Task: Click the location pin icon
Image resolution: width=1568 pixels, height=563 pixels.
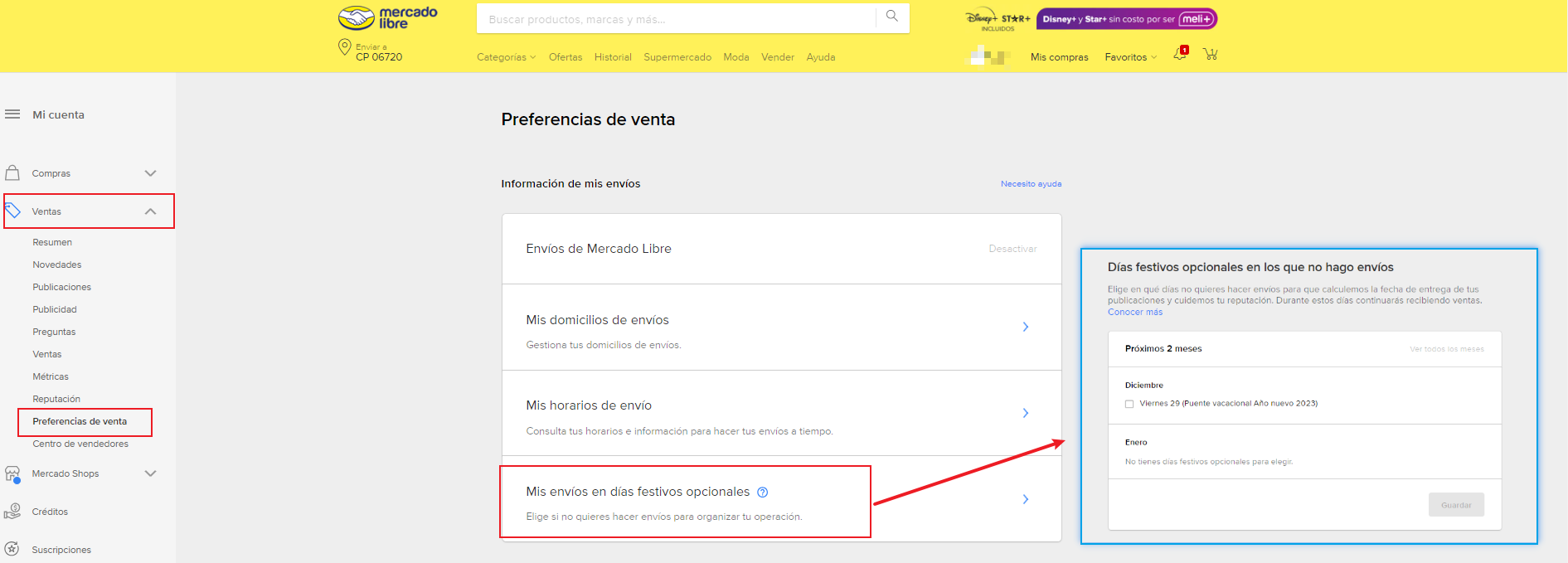Action: (x=345, y=48)
